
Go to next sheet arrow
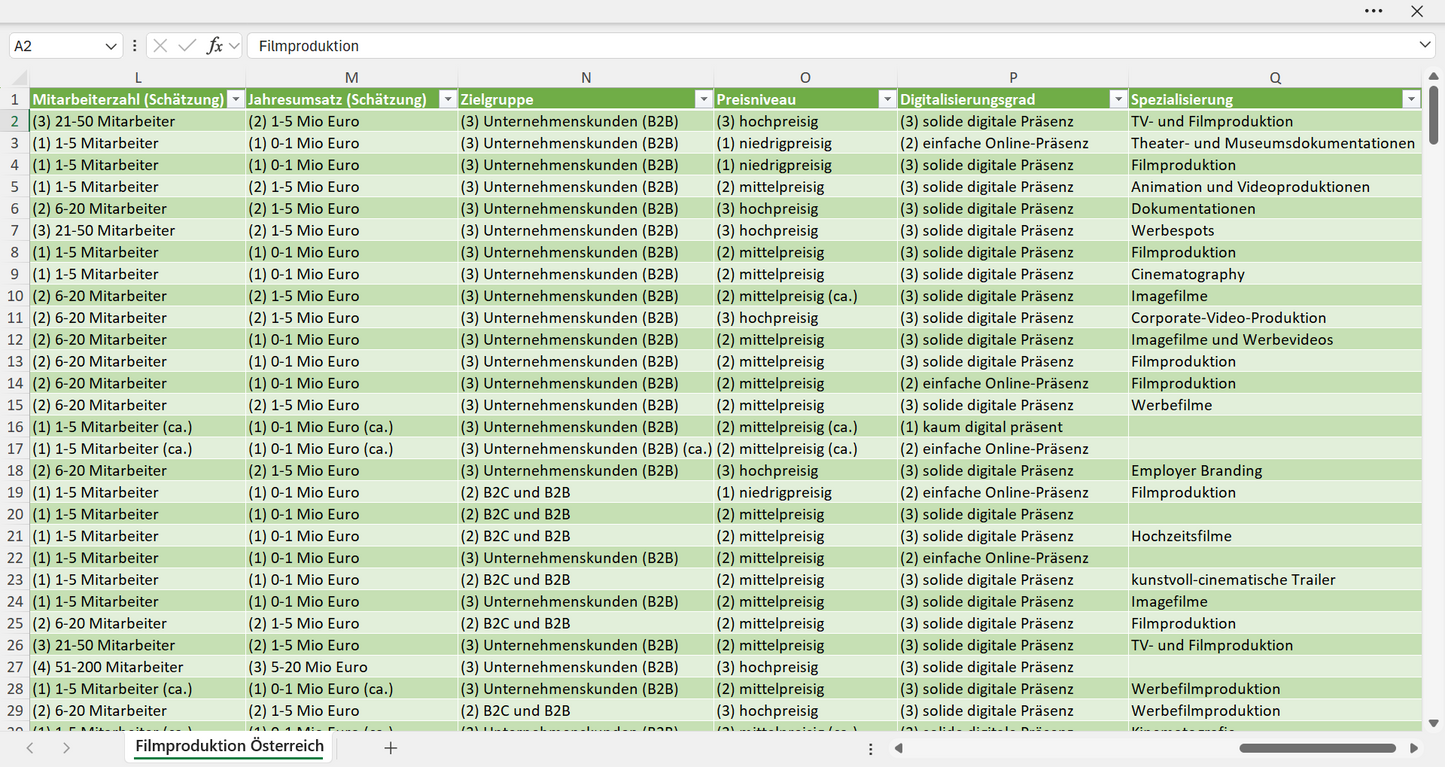coord(66,748)
